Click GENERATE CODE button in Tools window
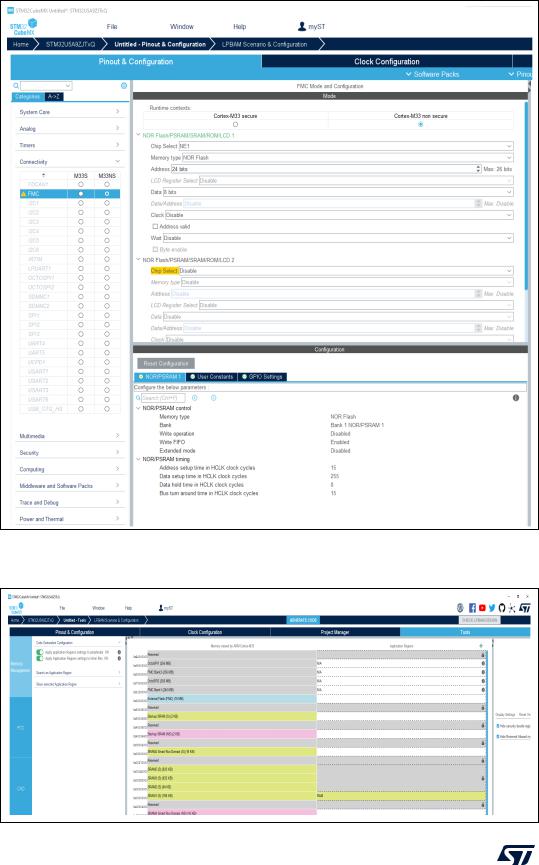The width and height of the screenshot is (539, 865). [x=303, y=620]
